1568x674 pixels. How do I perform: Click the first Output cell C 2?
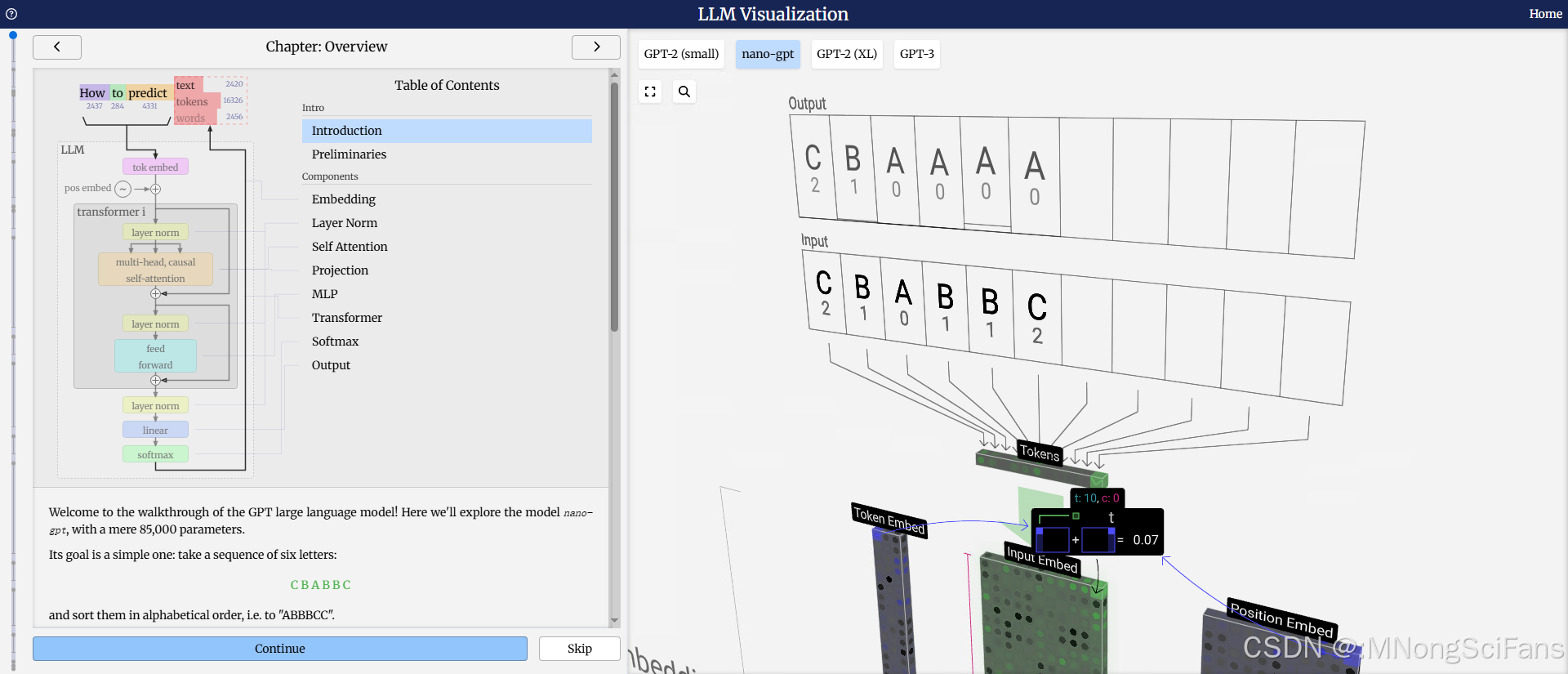point(813,167)
